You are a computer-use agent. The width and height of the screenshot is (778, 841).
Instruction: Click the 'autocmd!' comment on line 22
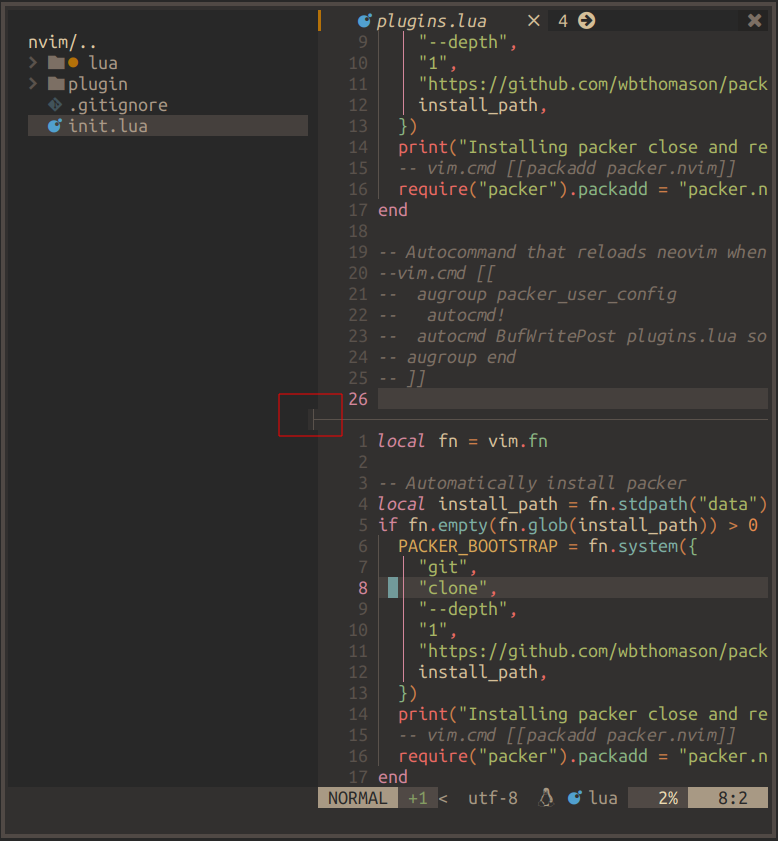point(465,315)
